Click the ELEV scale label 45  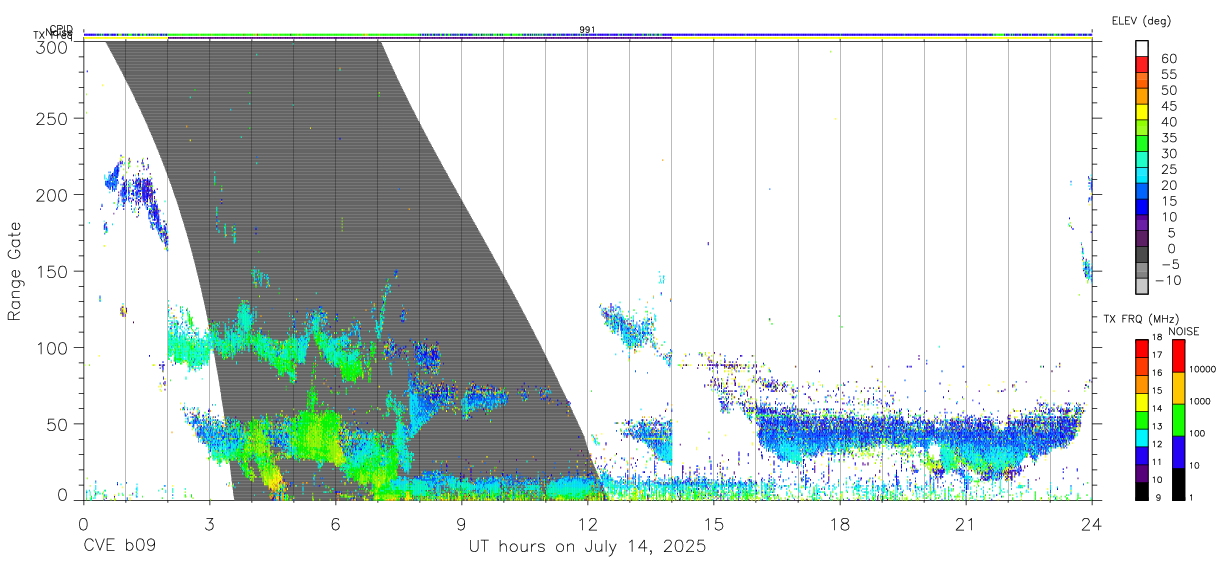click(x=1169, y=106)
